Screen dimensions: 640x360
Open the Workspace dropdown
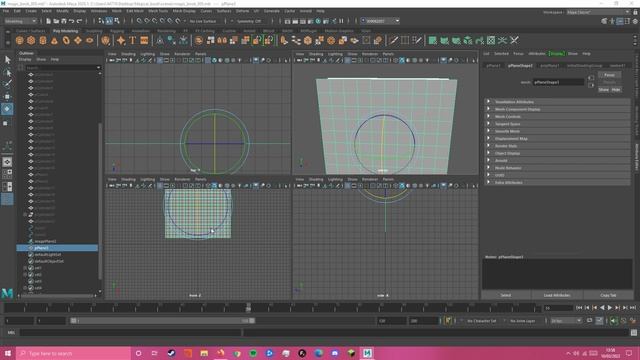click(598, 12)
